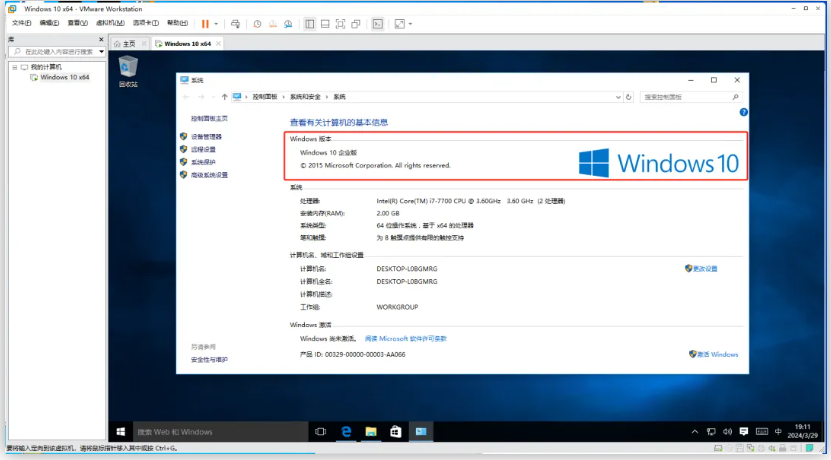This screenshot has height=460, width=831.
Task: Read the Microsoft software license terms link
Action: (406, 338)
